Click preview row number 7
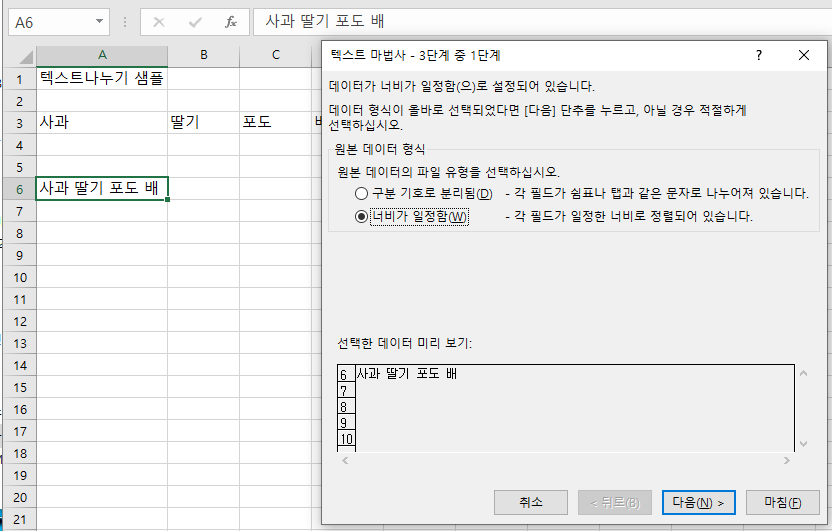832x531 pixels. [344, 391]
